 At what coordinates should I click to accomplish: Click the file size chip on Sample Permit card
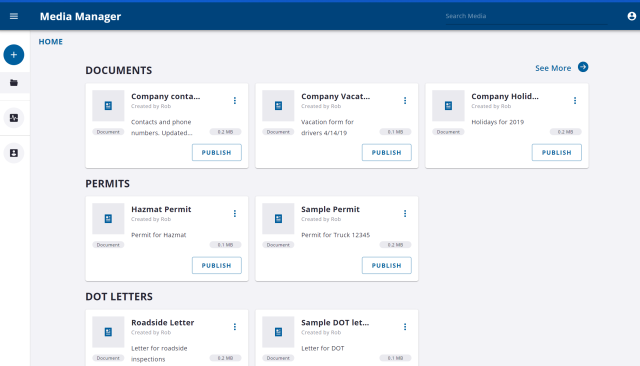point(395,245)
